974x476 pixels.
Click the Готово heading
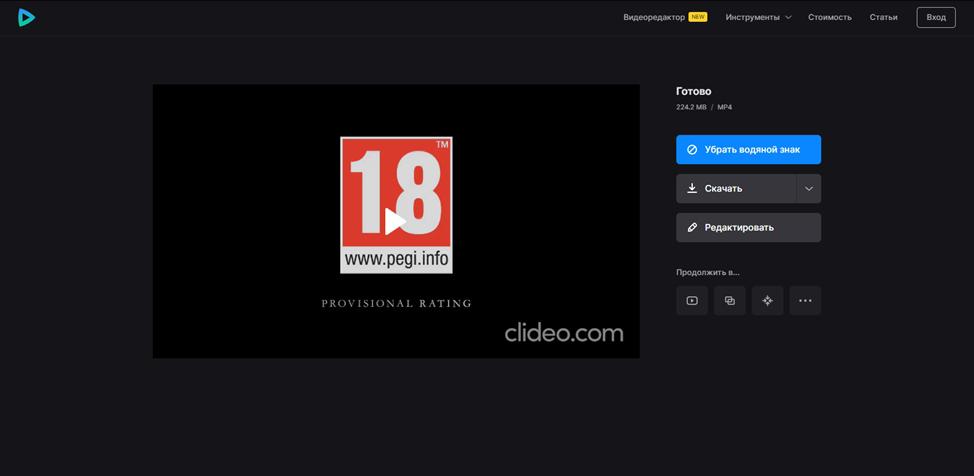tap(694, 91)
